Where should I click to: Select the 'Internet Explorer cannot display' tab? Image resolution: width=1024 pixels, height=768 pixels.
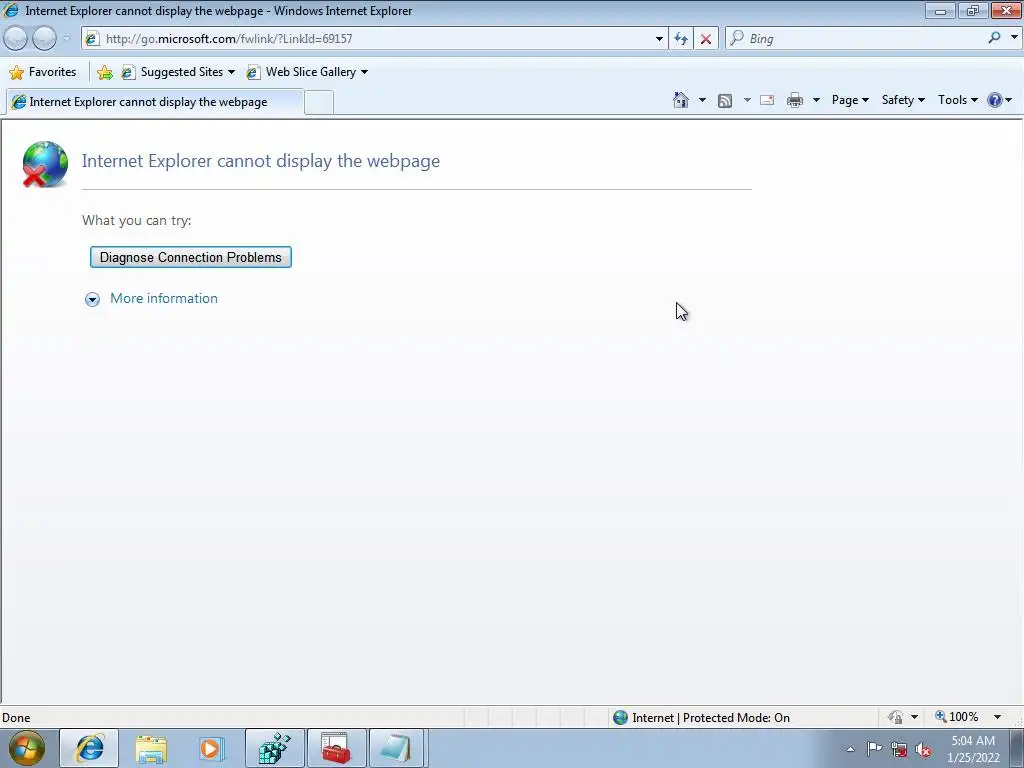coord(154,102)
